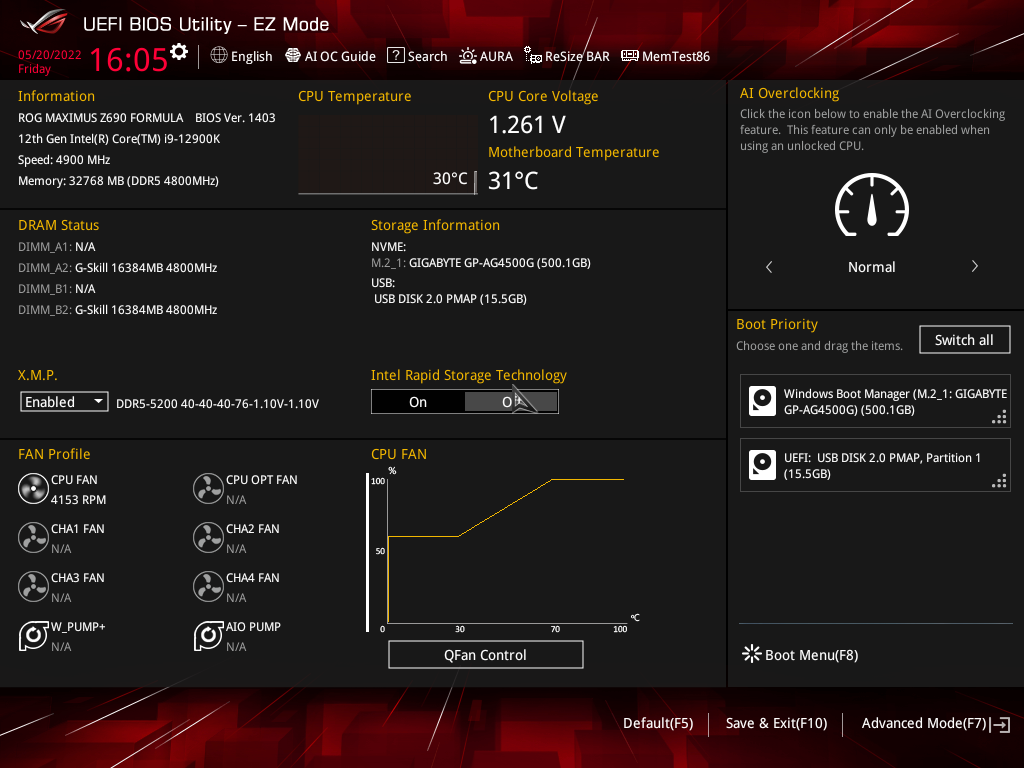Image resolution: width=1024 pixels, height=768 pixels.
Task: Click the W_PUMP+ pump icon
Action: [33, 635]
